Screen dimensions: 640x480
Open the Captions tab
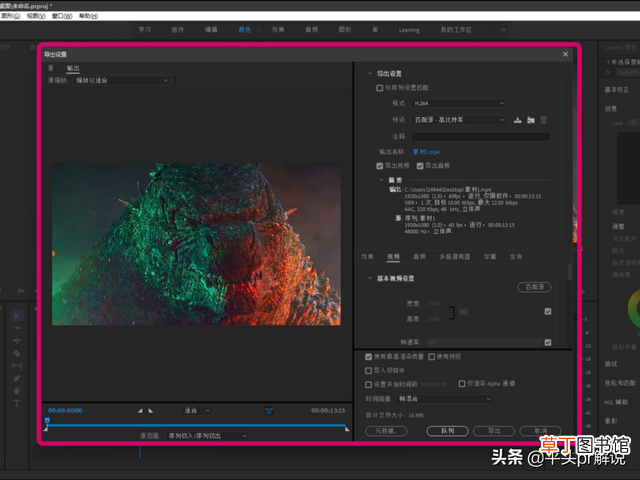tap(490, 257)
